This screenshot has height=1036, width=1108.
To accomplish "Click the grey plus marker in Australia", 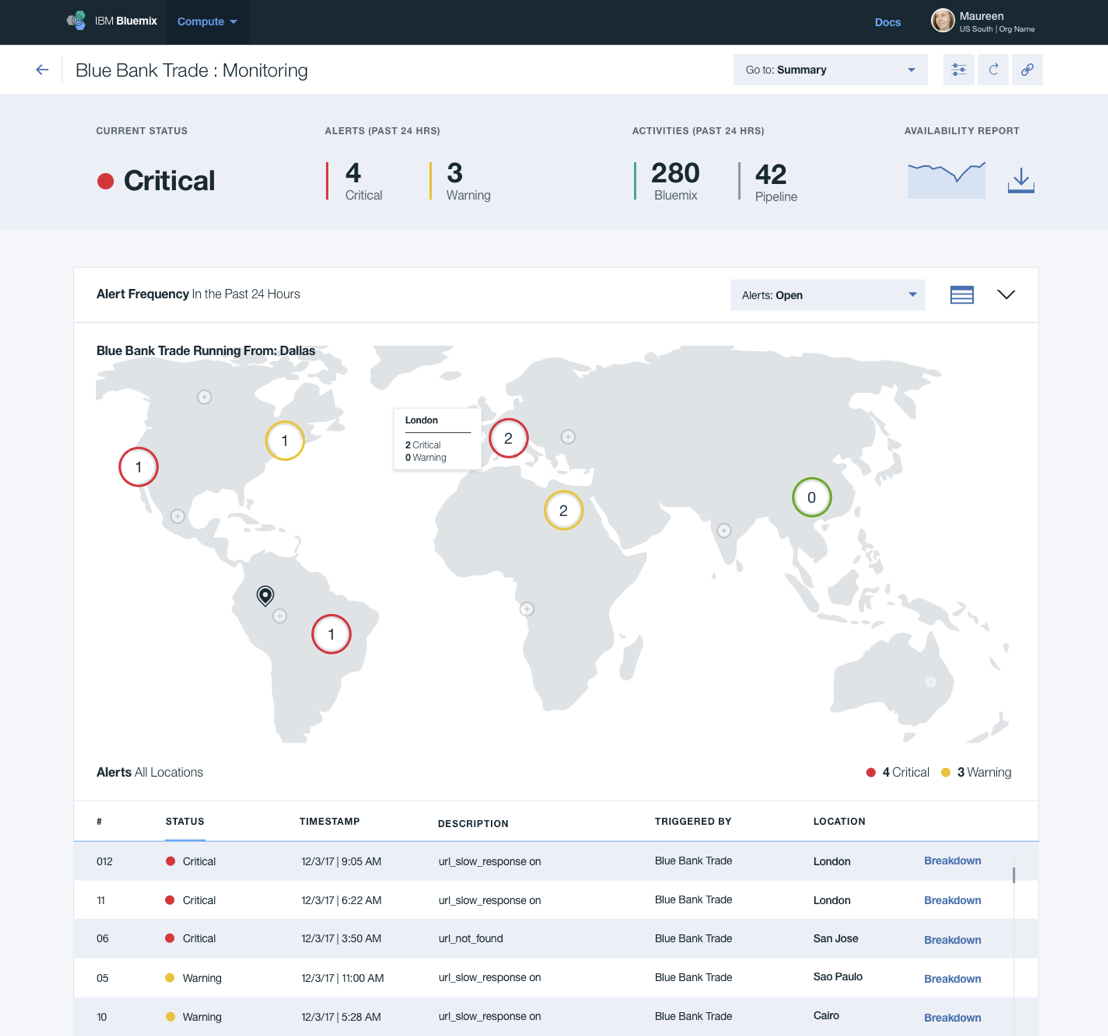I will 931,682.
